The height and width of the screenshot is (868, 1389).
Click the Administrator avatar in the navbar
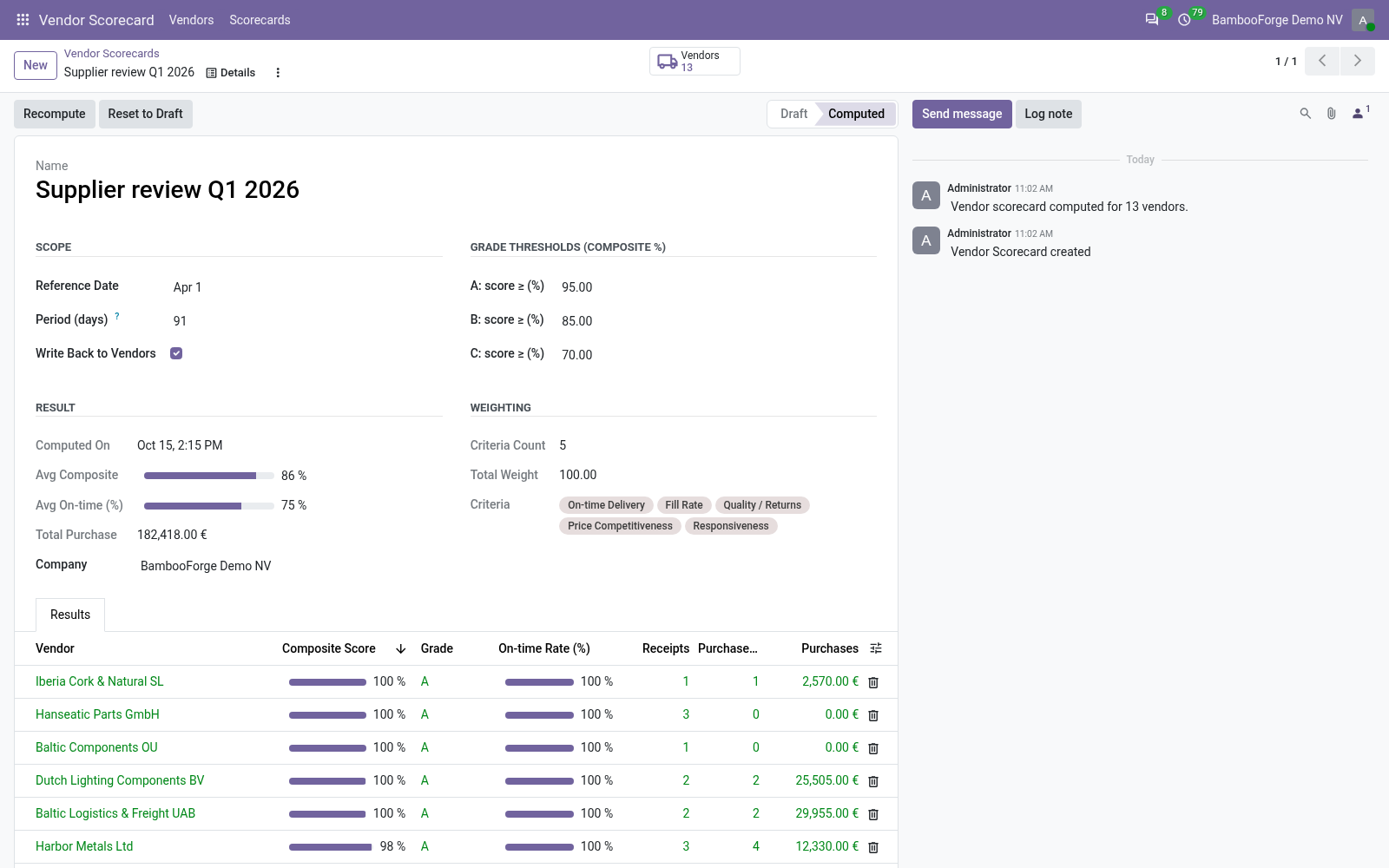[1363, 20]
